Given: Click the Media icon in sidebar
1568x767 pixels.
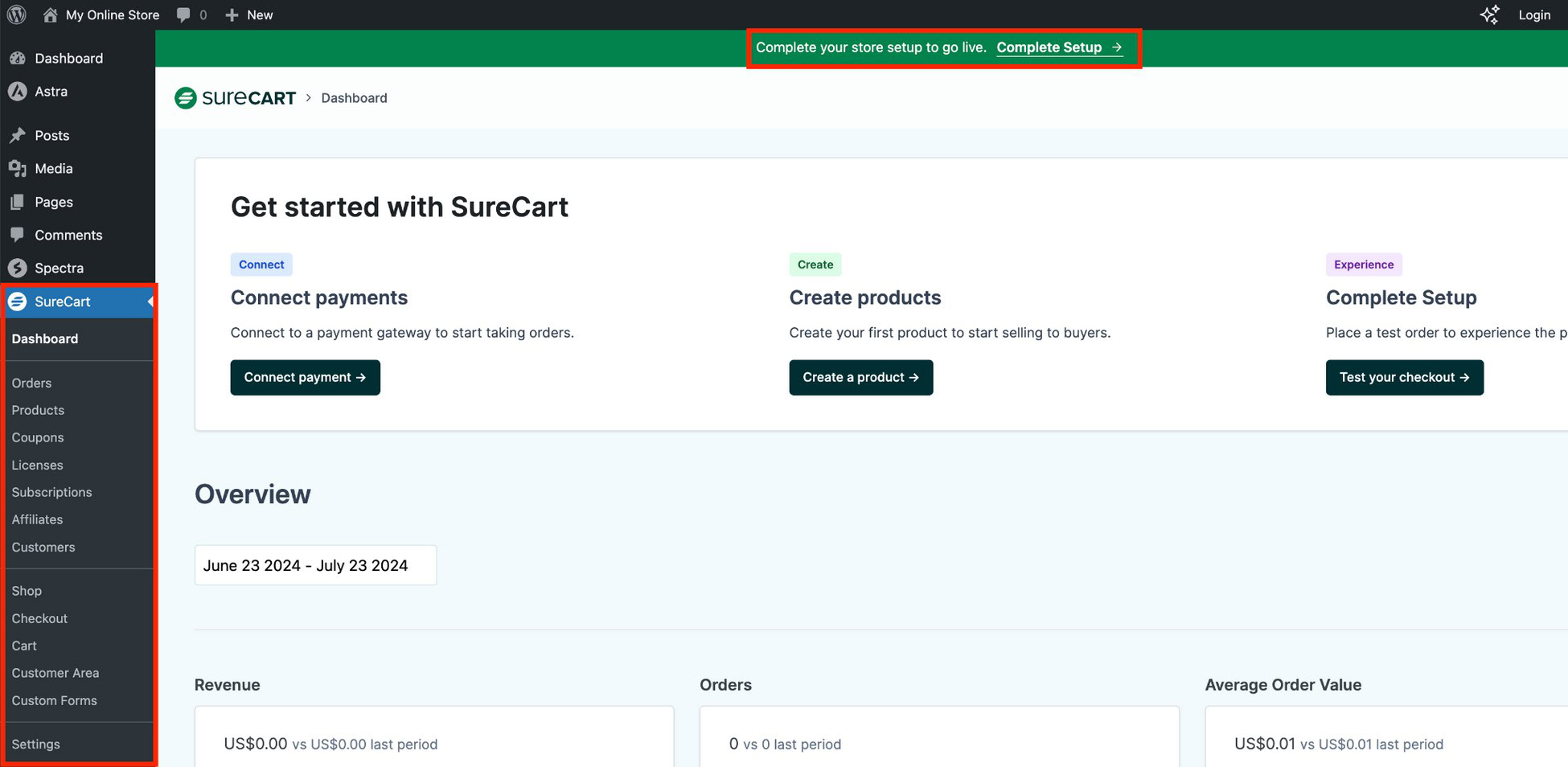Looking at the screenshot, I should click(x=18, y=168).
